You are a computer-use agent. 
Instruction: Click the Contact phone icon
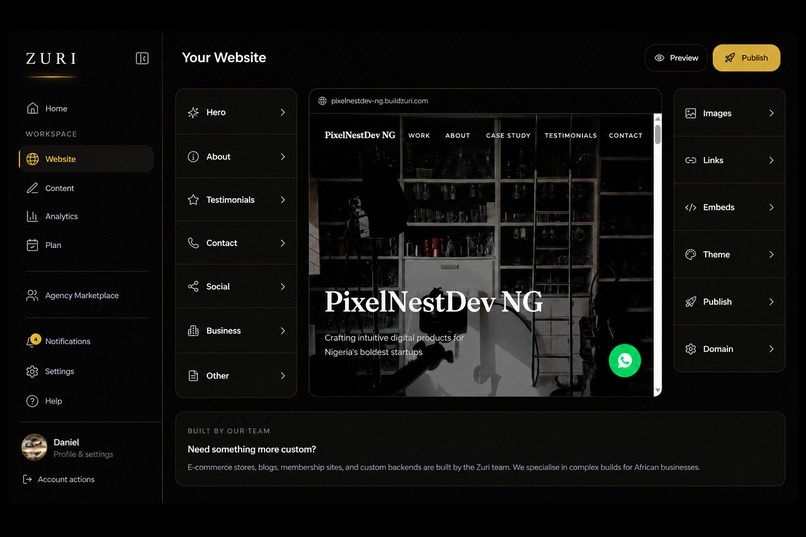[x=193, y=243]
